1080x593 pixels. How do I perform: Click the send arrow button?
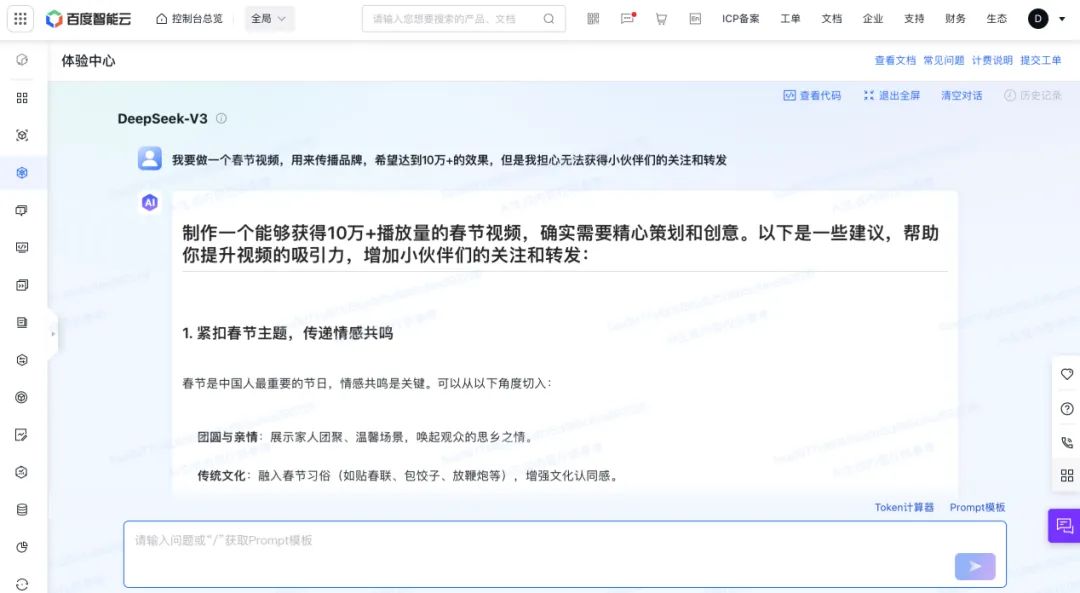tap(975, 566)
